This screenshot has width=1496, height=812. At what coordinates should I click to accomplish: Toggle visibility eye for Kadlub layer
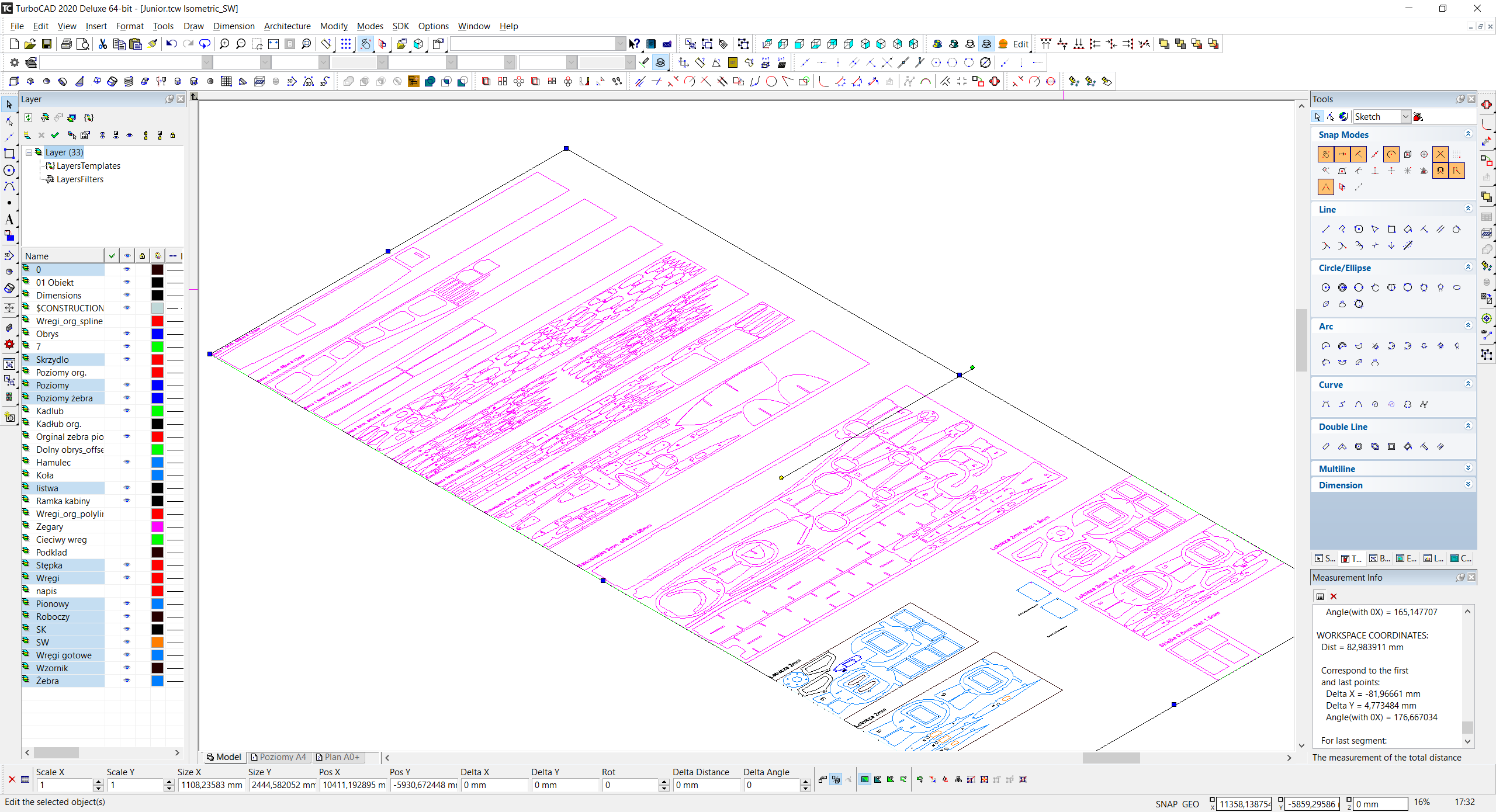(x=127, y=411)
